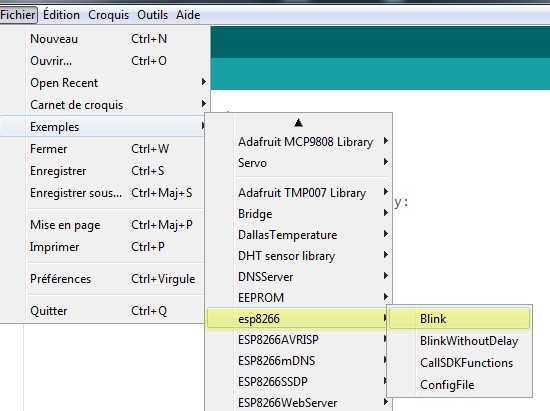Viewport: 550px width, 411px height.
Task: Open the CallSDKFunctions example
Action: click(x=460, y=363)
